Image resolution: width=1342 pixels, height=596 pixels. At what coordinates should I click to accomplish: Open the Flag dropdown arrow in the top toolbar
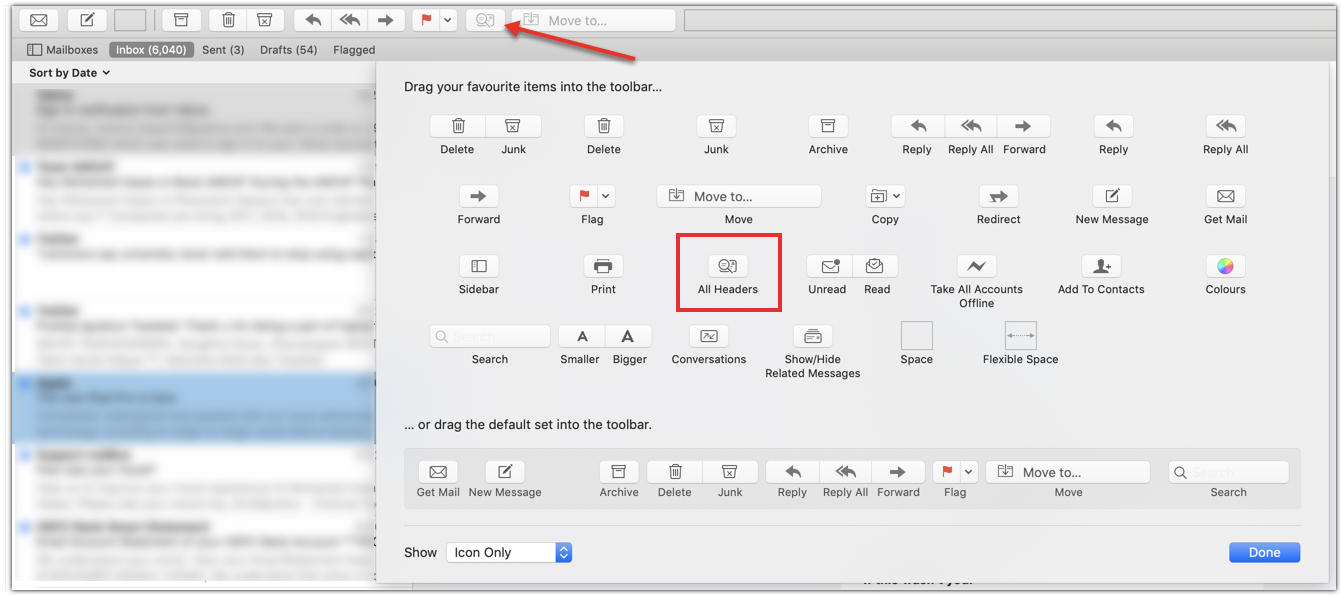click(x=448, y=20)
